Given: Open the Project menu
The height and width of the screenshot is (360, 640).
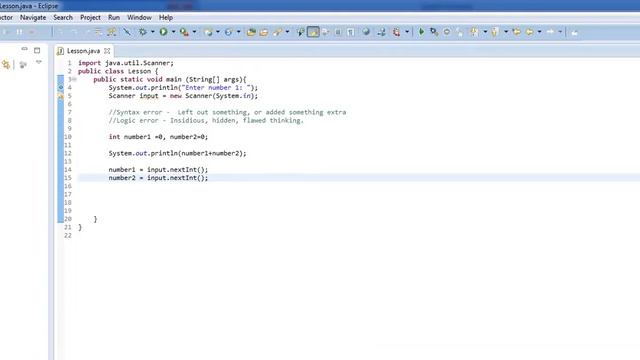Looking at the screenshot, I should tap(90, 18).
